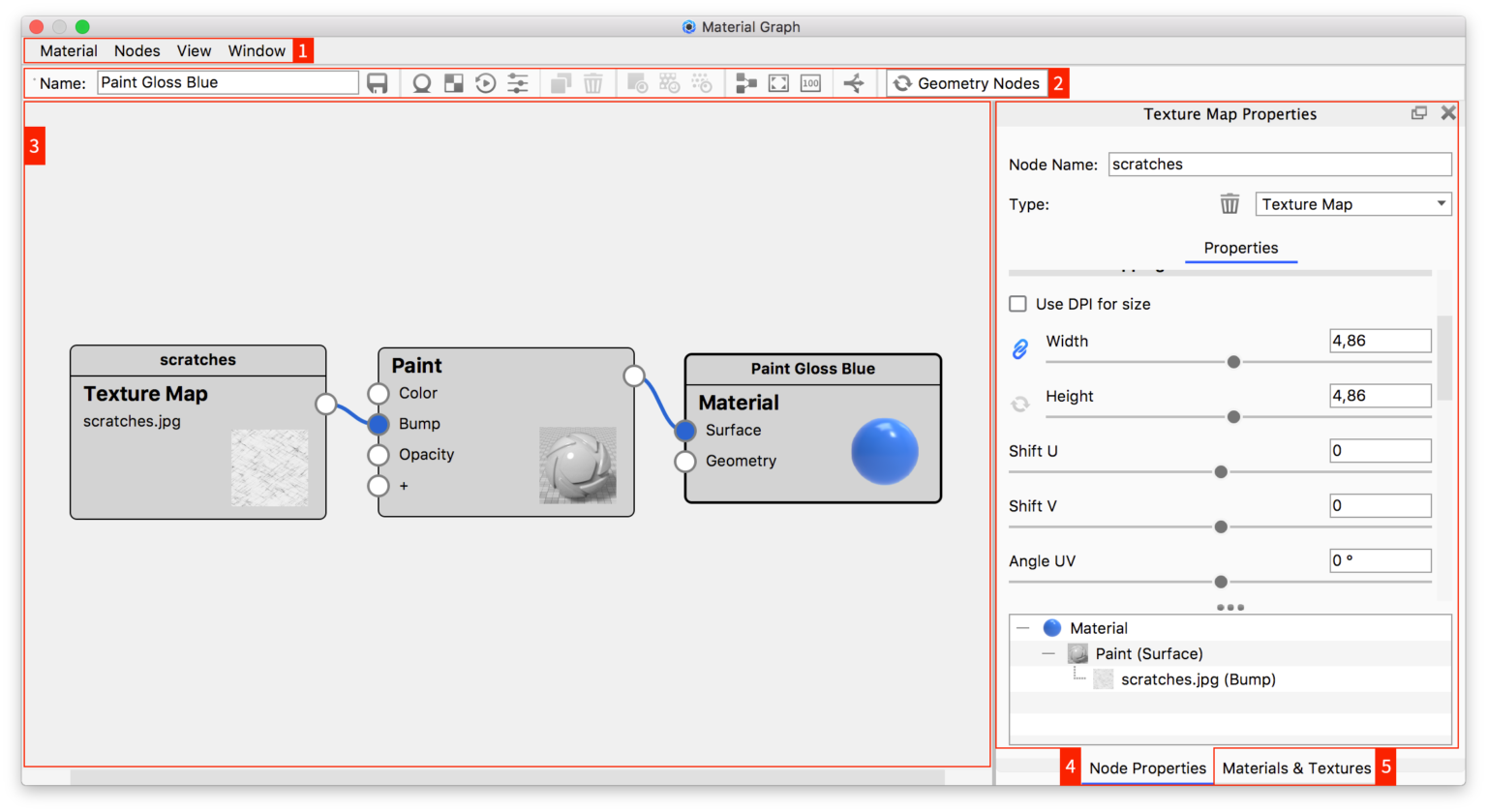Screen dimensions: 1487x812
Task: Open the Nodes menu
Action: coord(137,50)
